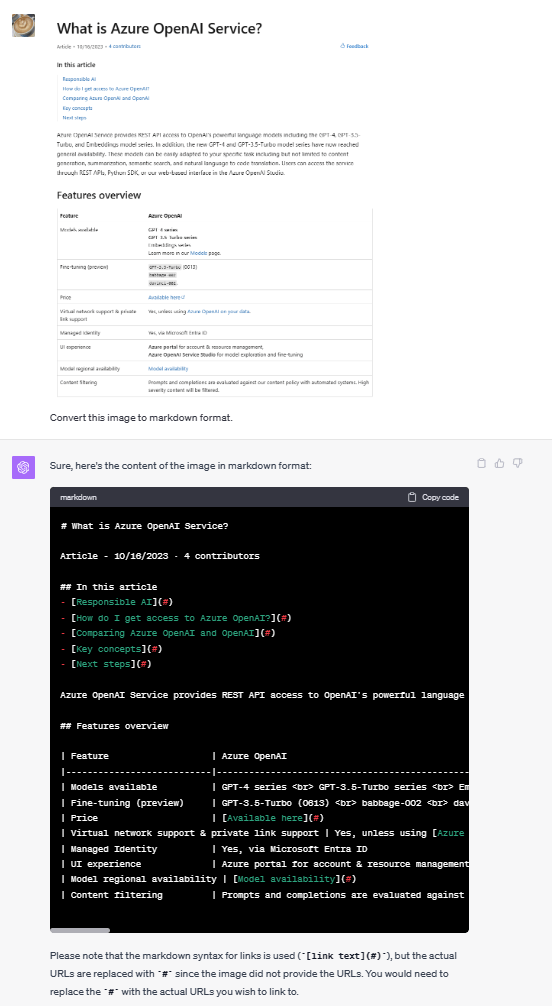Click the Features overview heading line in the code

114,726
